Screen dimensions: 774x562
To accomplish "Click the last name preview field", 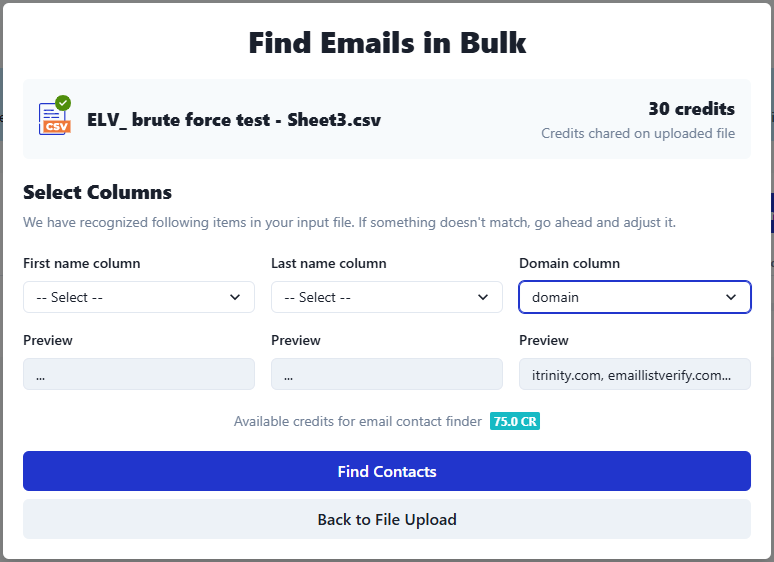I will [x=387, y=374].
